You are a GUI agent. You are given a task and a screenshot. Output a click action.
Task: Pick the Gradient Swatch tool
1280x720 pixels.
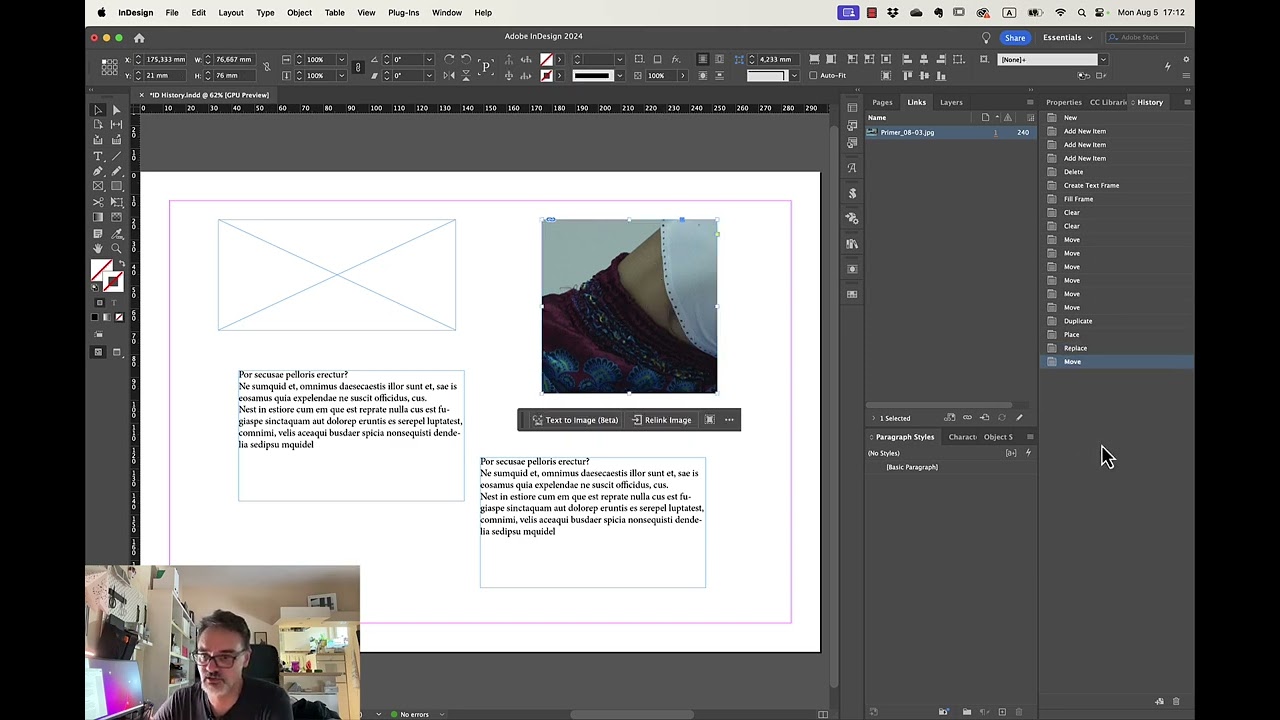pyautogui.click(x=98, y=214)
